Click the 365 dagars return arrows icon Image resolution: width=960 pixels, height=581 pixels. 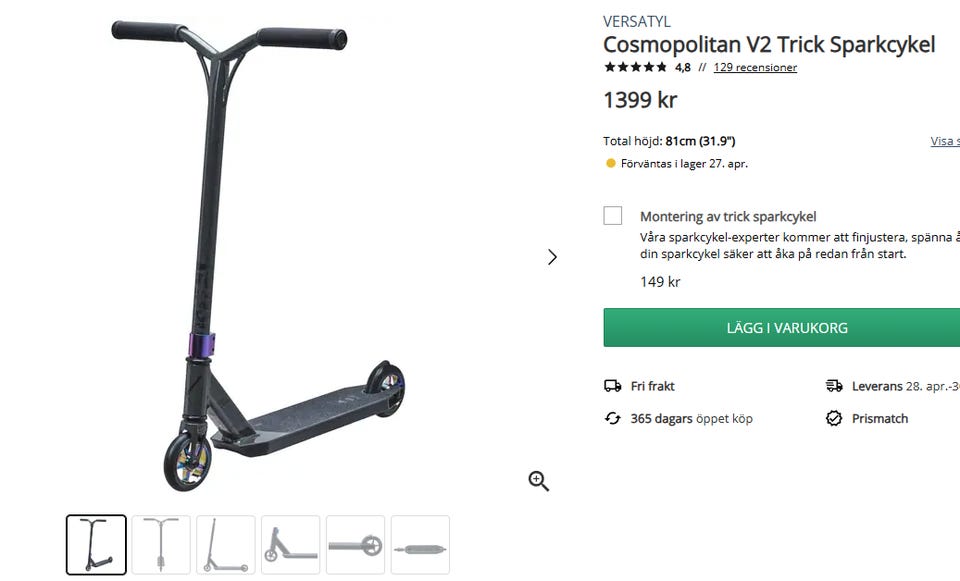click(x=612, y=419)
